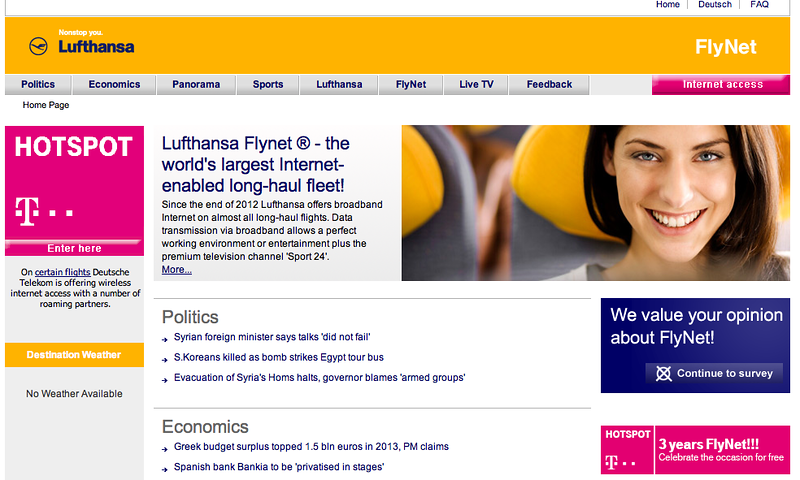
Task: Click the arrow bullet before S.Koreans killed headline
Action: [x=165, y=360]
